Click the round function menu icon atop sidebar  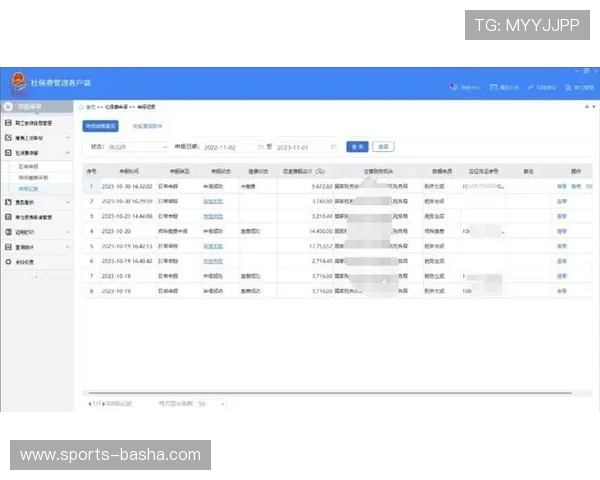click(8, 107)
